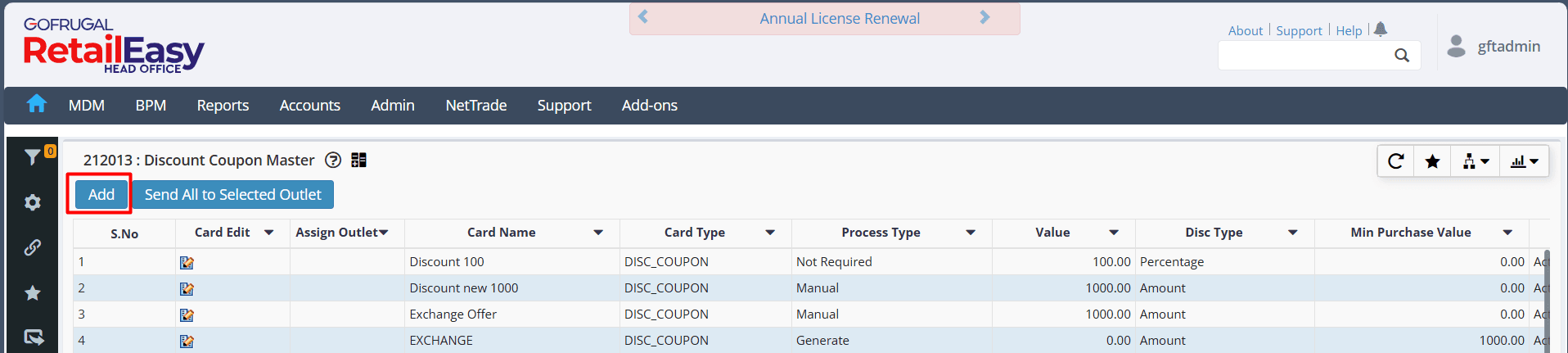Click the Add button
The height and width of the screenshot is (353, 1568).
[x=101, y=195]
